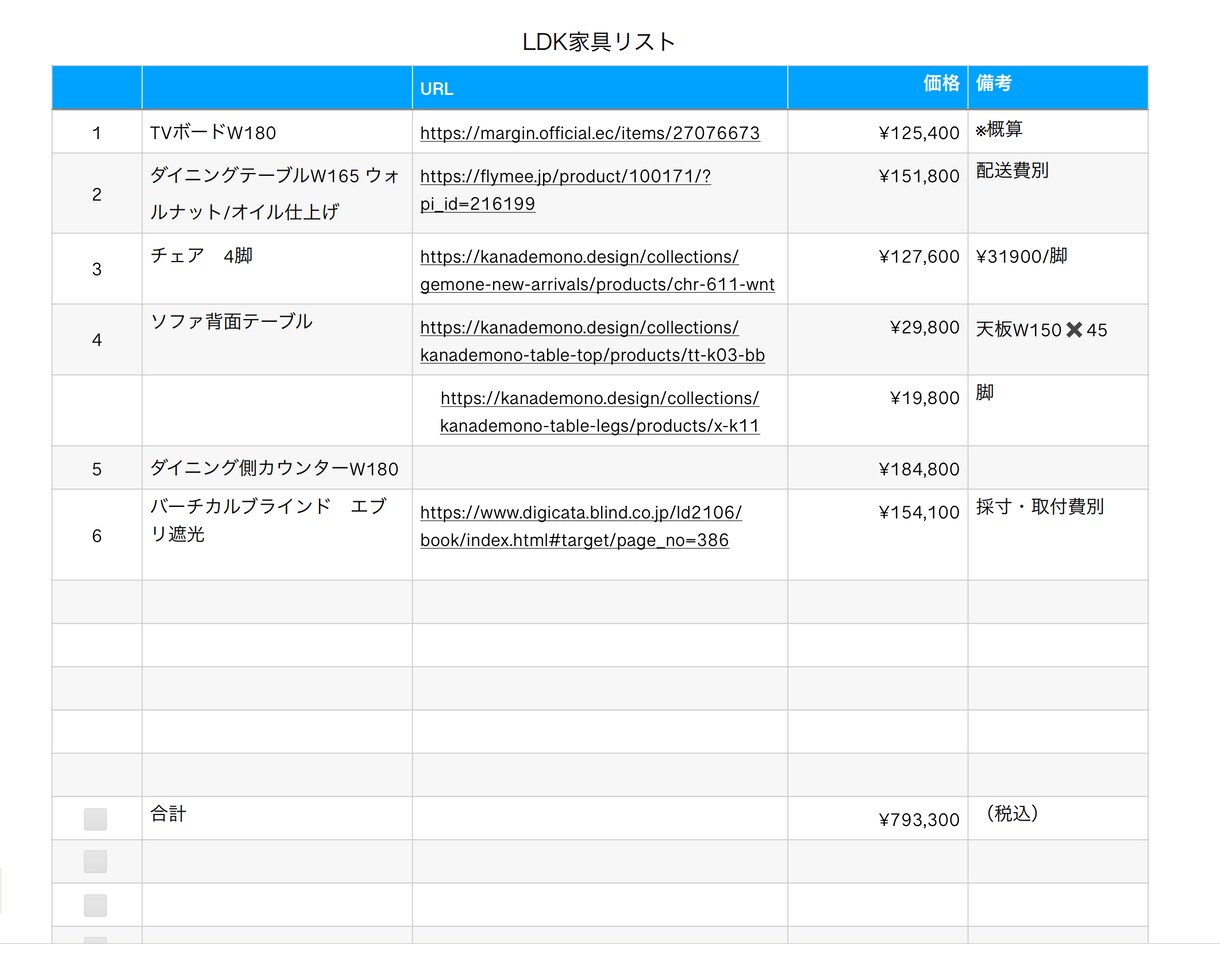
Task: Select the LDK家具リスト title
Action: pos(599,42)
